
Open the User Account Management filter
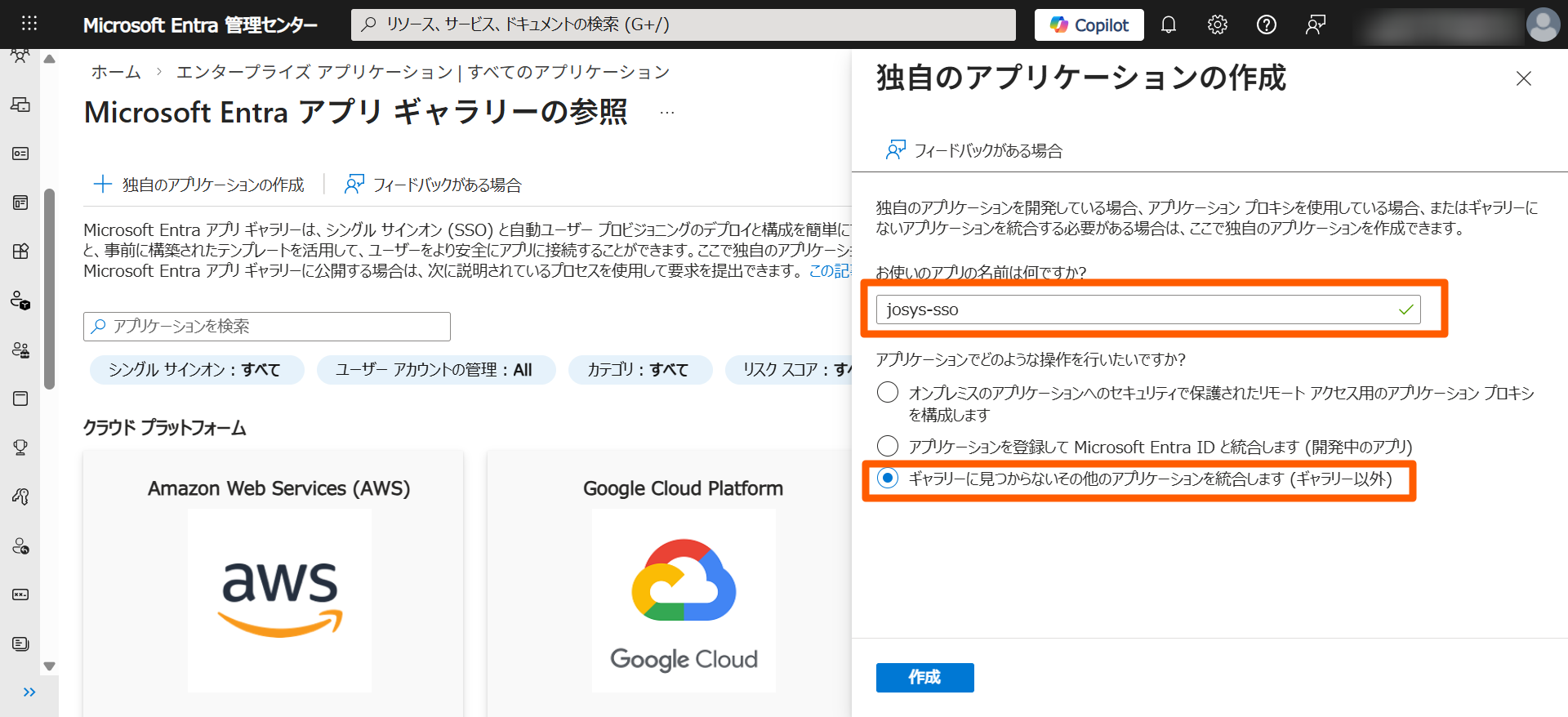(435, 370)
